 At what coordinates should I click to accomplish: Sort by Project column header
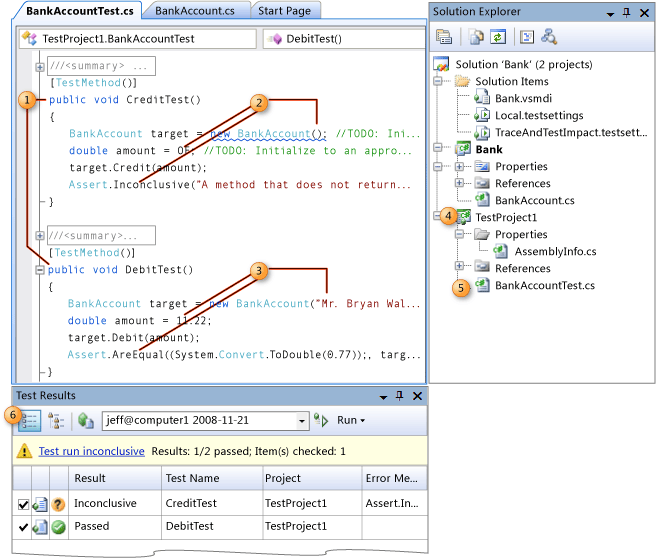coord(311,478)
